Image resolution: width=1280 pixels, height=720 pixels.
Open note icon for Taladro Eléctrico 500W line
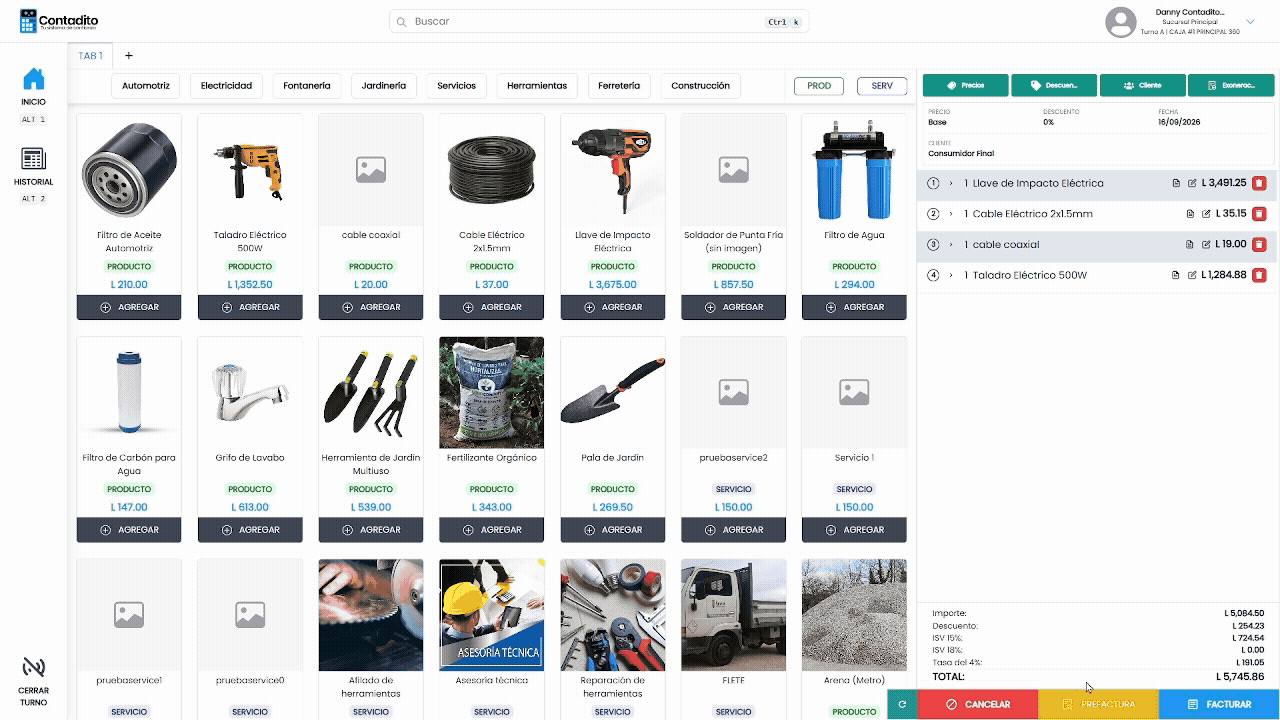click(x=1176, y=275)
